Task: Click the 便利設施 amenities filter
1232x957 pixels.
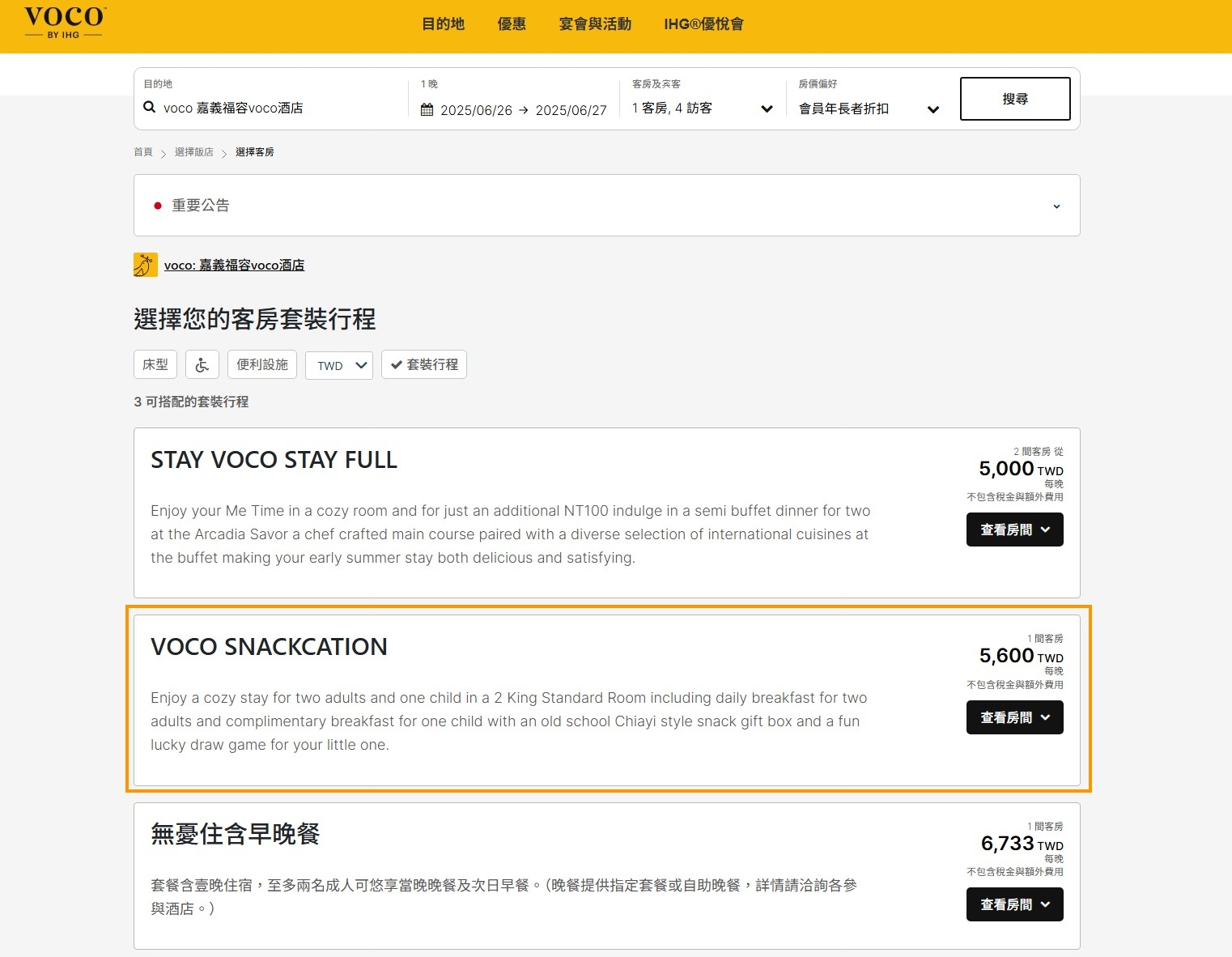Action: click(262, 364)
